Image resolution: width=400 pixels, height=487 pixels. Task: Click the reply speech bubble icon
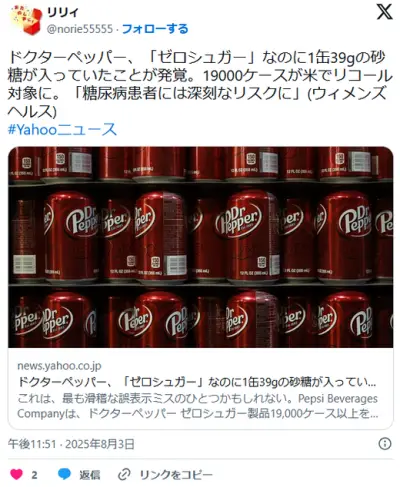[x=64, y=474]
